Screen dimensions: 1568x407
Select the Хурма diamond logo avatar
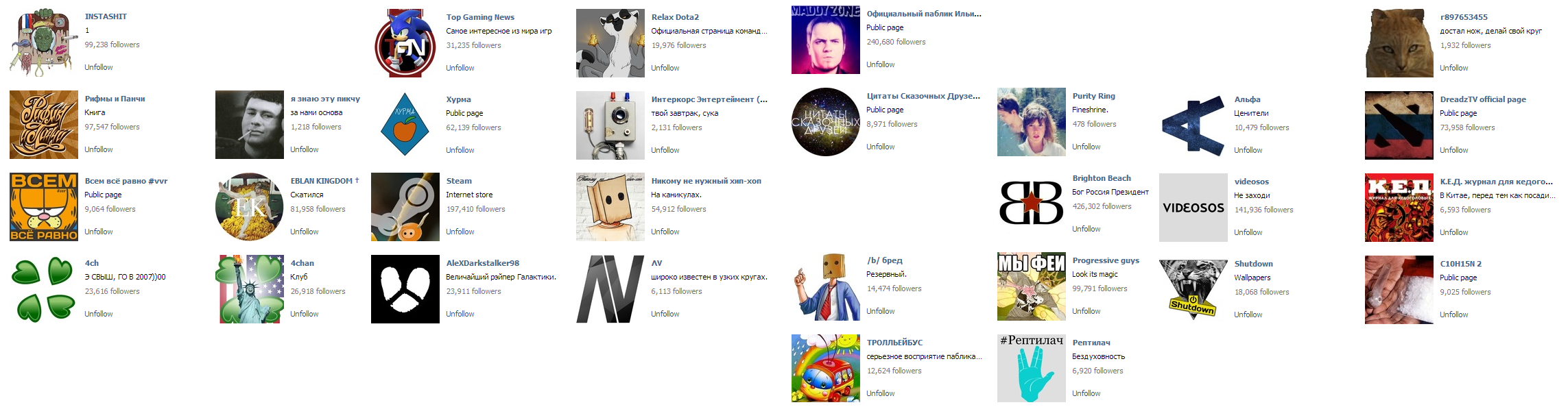(405, 125)
